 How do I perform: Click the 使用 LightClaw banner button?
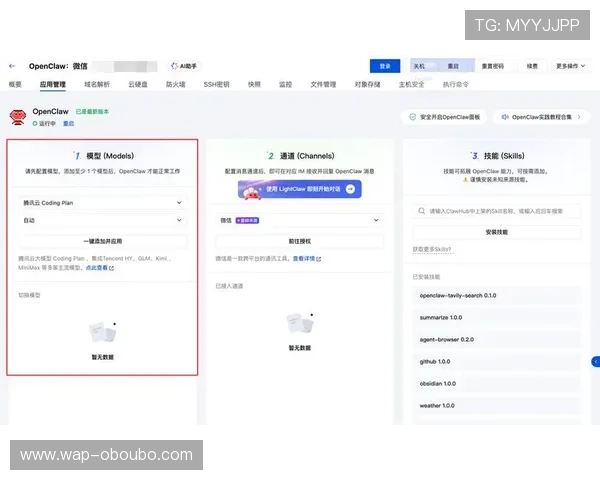coord(300,189)
